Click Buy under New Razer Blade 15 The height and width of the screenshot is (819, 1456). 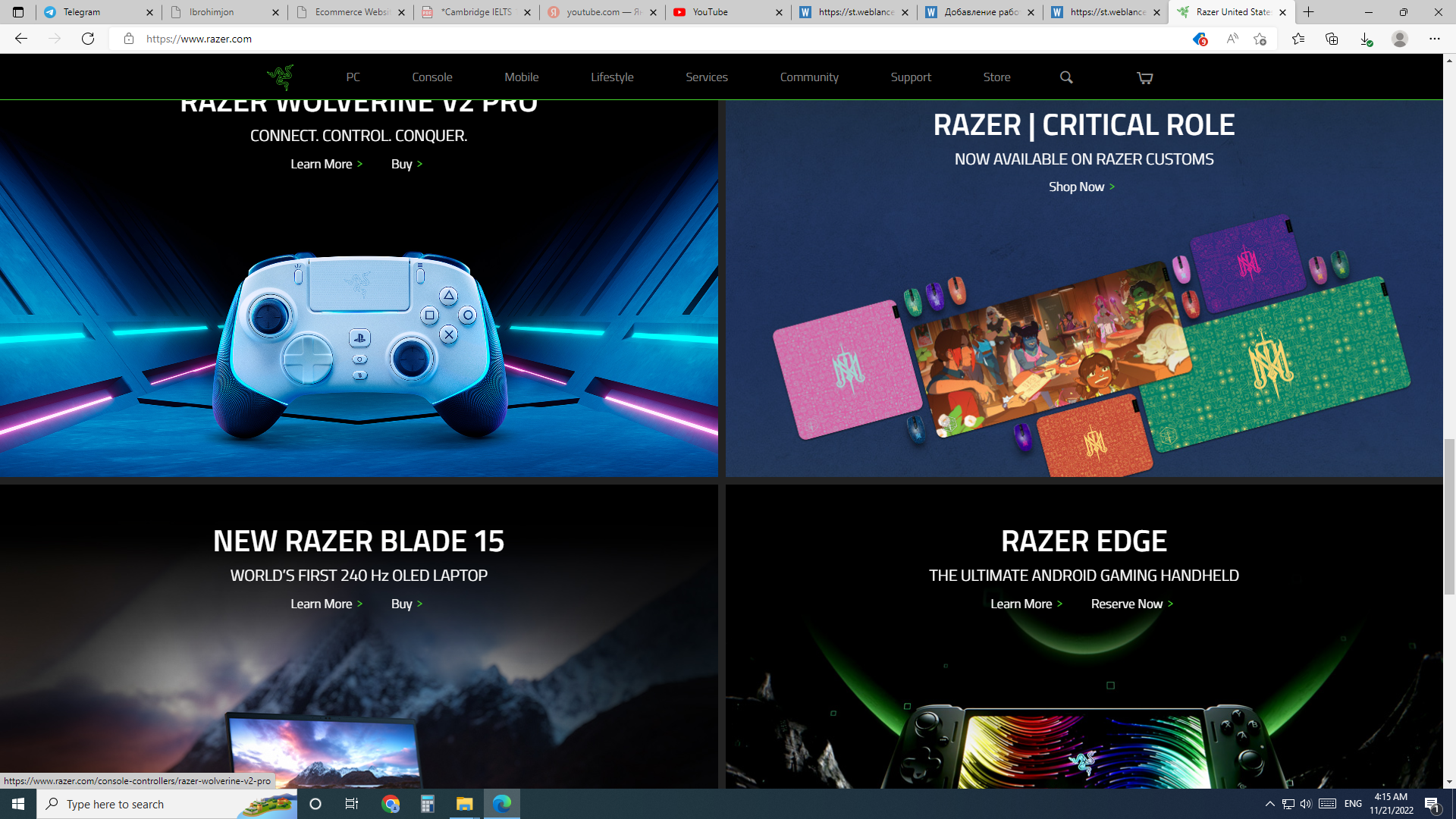[406, 604]
